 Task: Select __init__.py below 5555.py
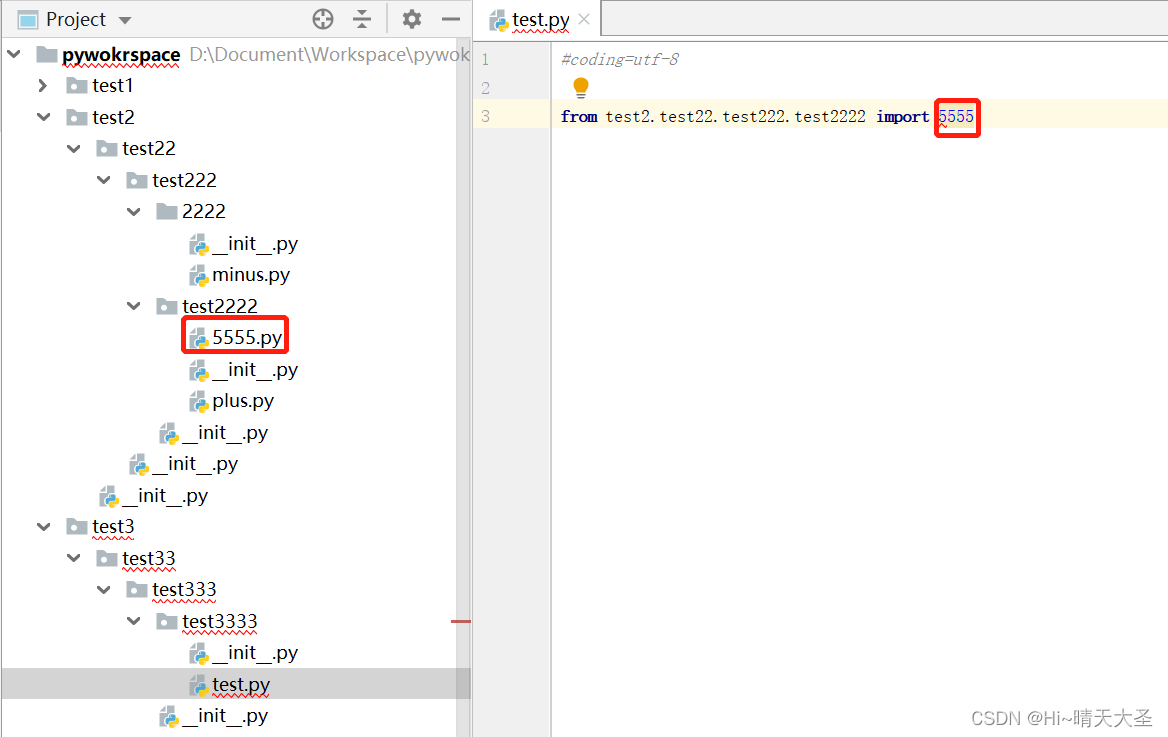coord(255,370)
